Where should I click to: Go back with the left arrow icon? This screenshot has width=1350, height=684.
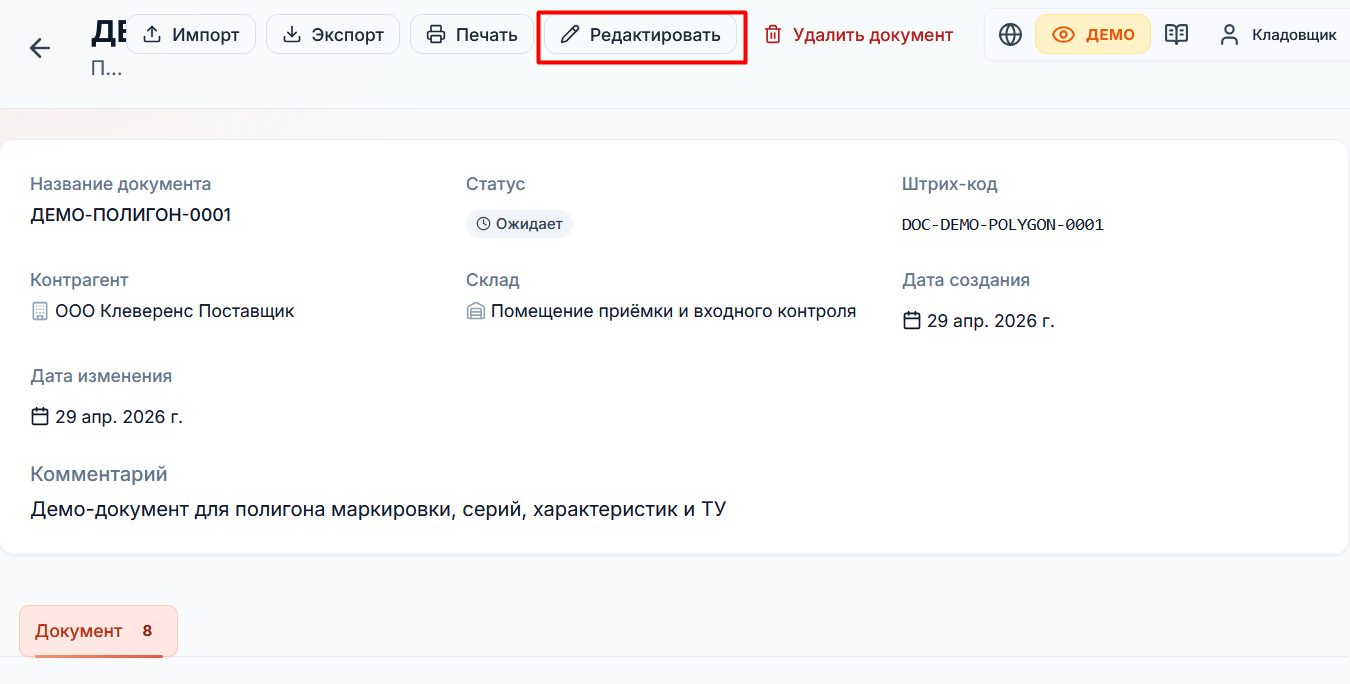pos(40,48)
